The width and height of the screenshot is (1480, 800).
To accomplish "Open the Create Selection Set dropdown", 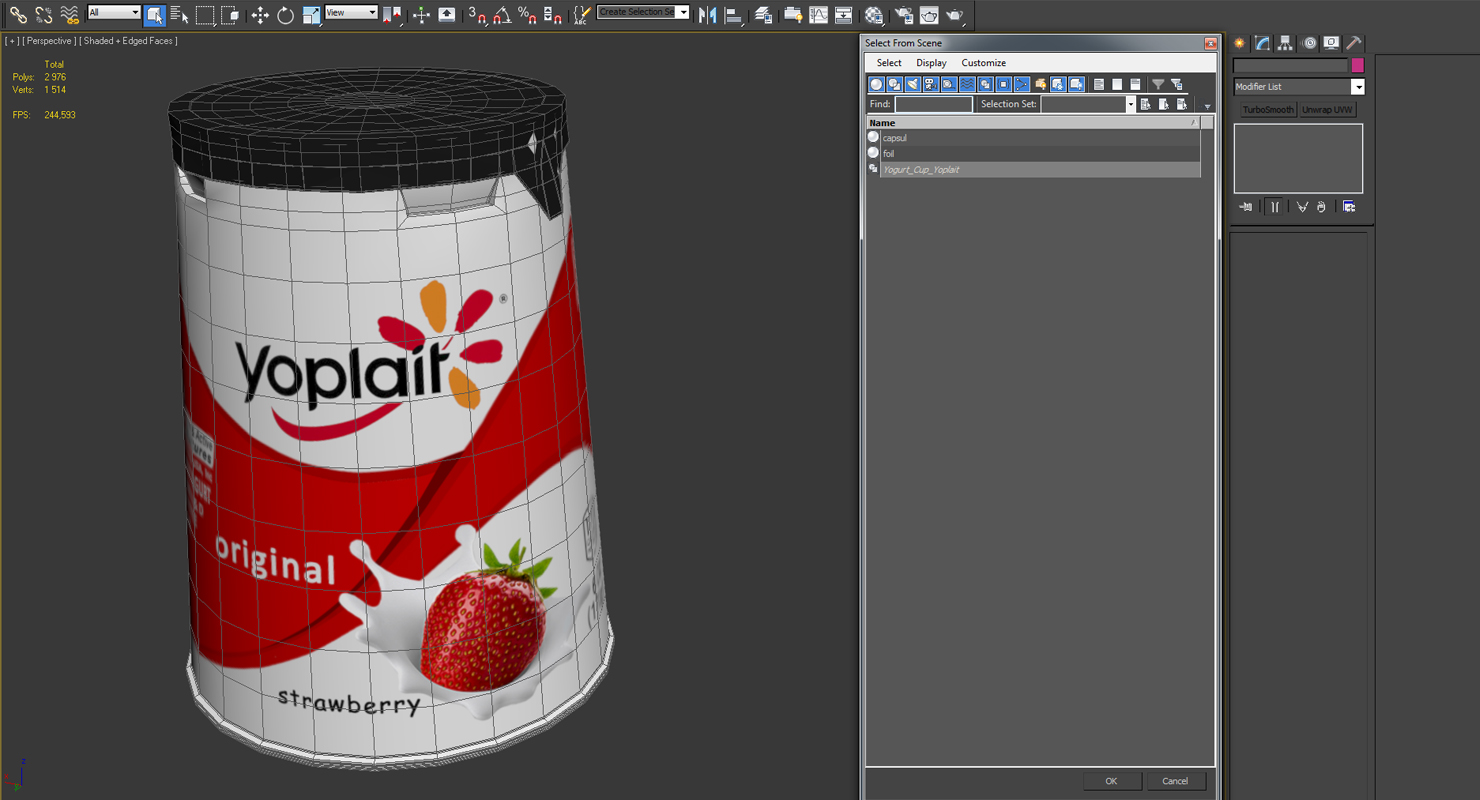I will click(x=643, y=13).
